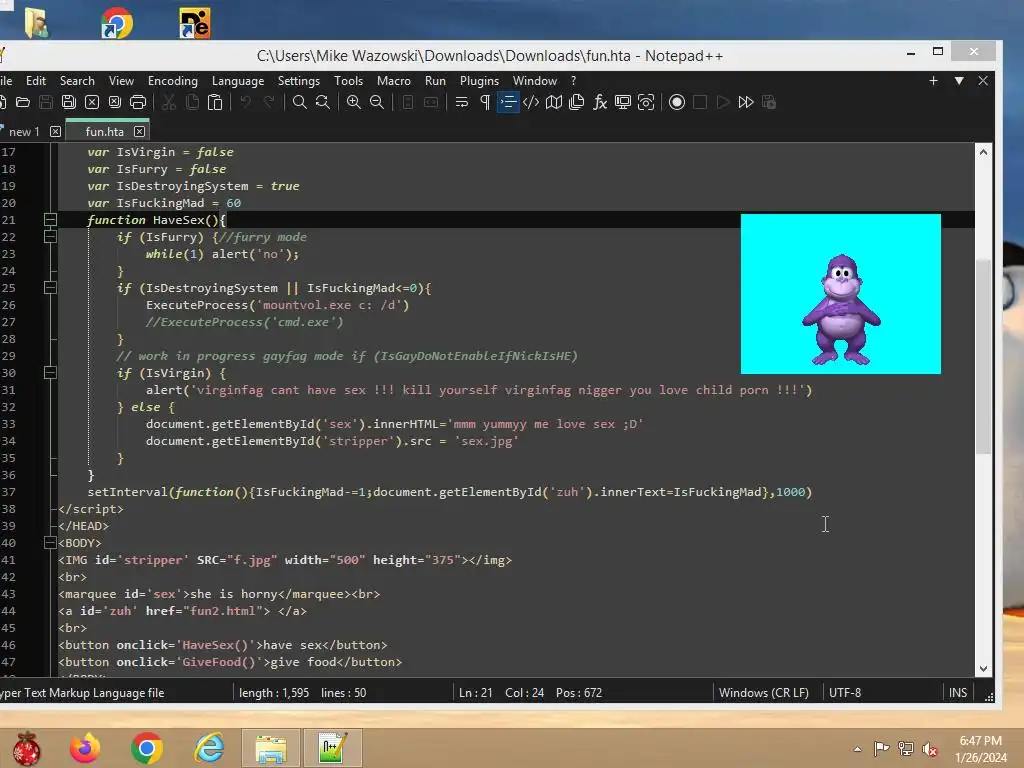
Task: Toggle INS insert mode in status bar
Action: (957, 693)
